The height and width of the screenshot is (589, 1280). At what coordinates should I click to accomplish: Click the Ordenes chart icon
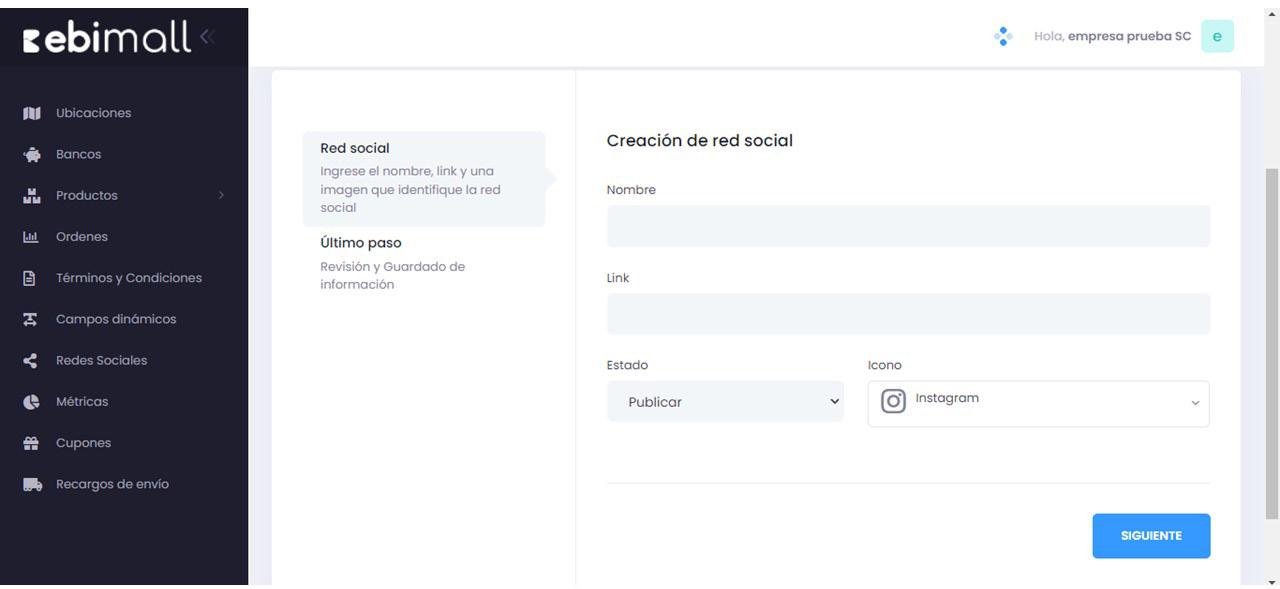31,237
